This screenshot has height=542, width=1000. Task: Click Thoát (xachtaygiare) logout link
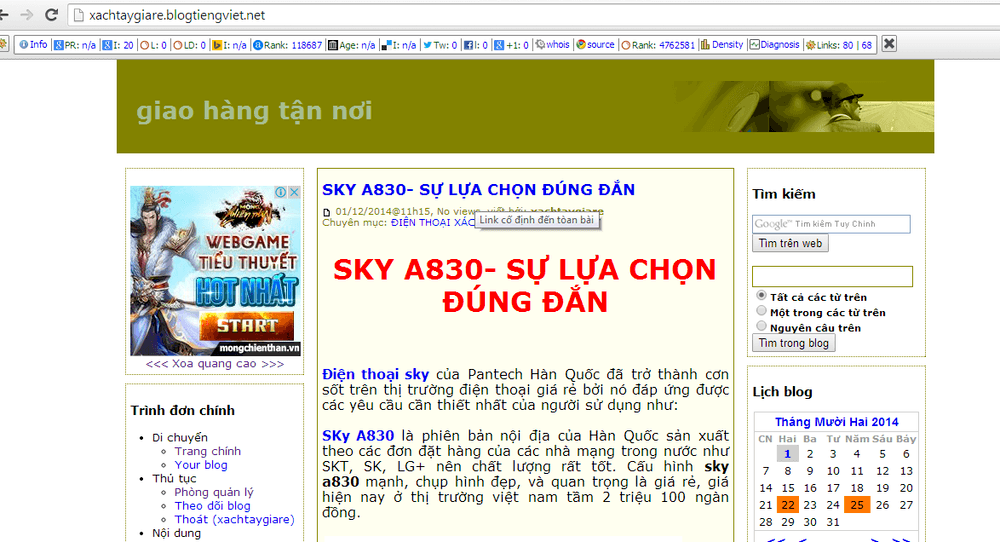point(235,519)
